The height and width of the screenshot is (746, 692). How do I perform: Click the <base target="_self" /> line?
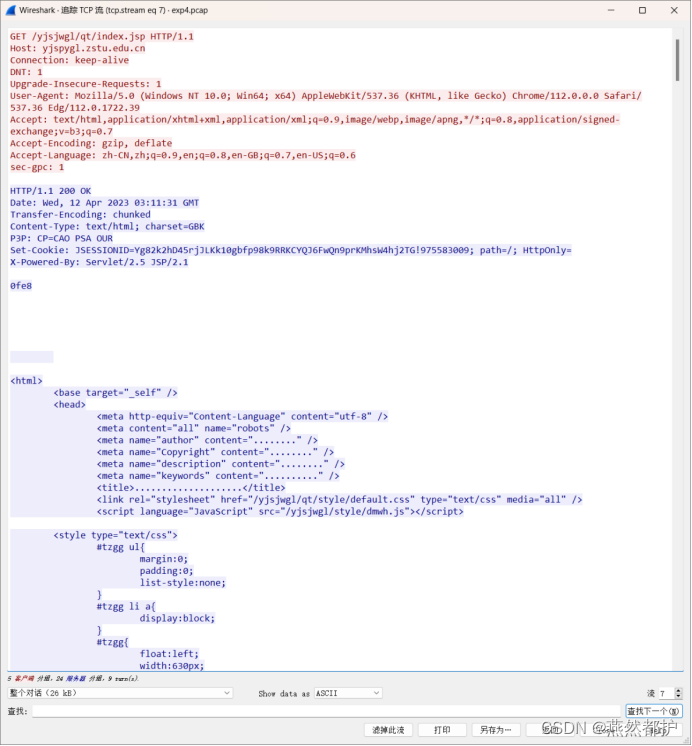pyautogui.click(x=115, y=393)
